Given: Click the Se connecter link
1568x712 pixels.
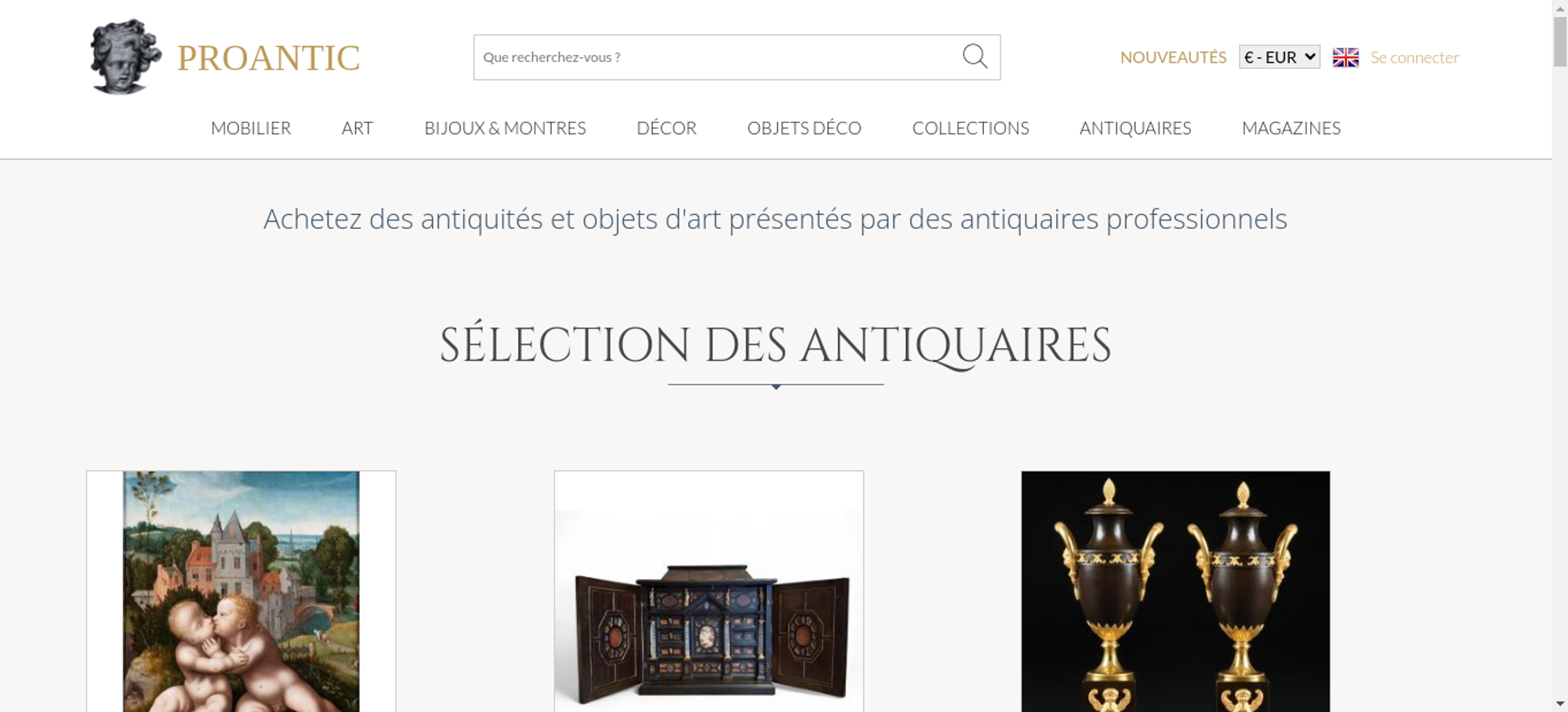Looking at the screenshot, I should click(x=1414, y=57).
